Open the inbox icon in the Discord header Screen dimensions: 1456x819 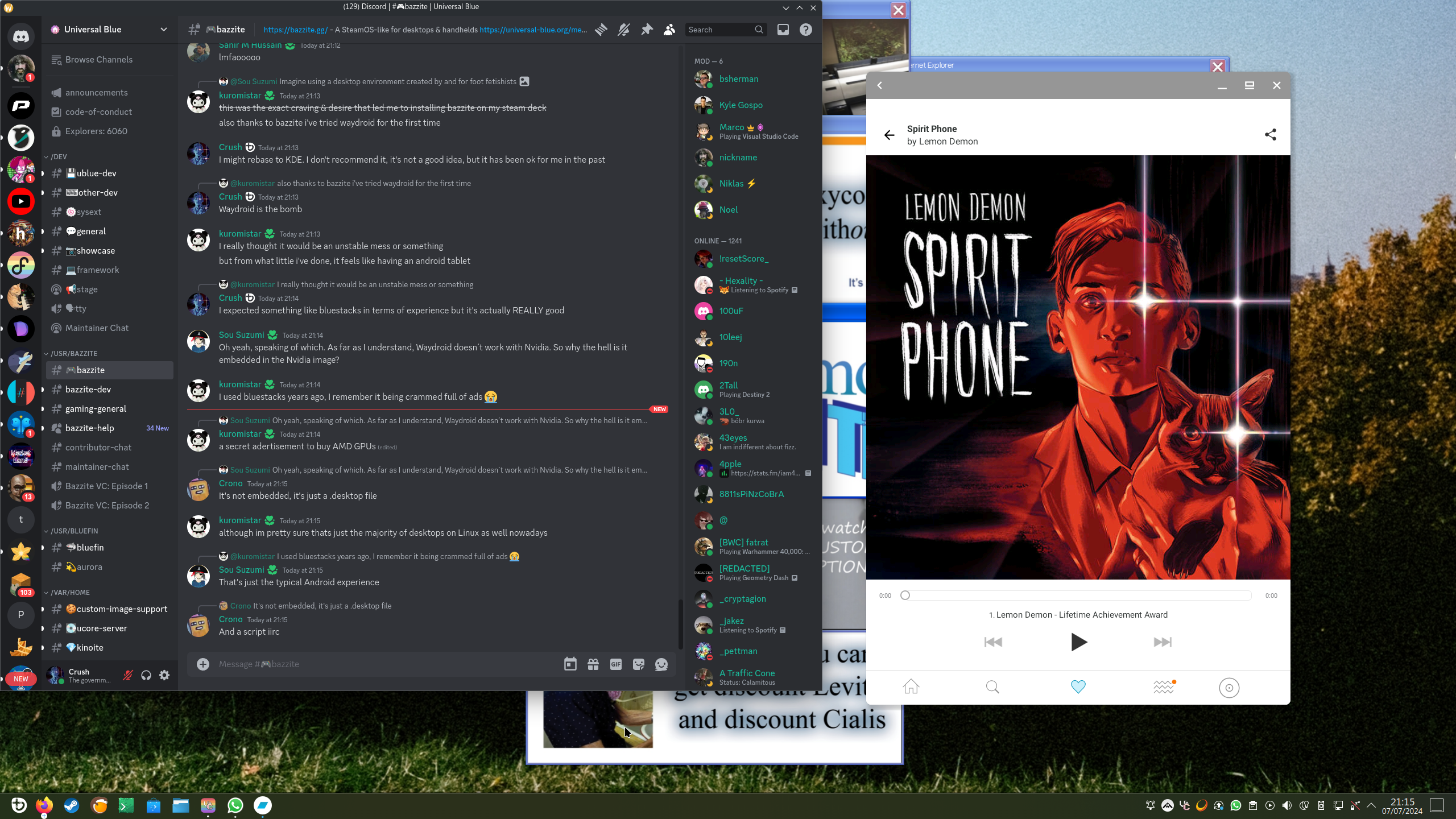(x=783, y=30)
